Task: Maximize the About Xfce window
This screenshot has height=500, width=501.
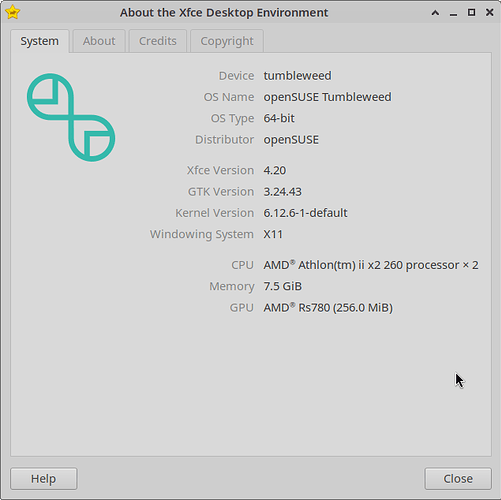Action: tap(471, 13)
